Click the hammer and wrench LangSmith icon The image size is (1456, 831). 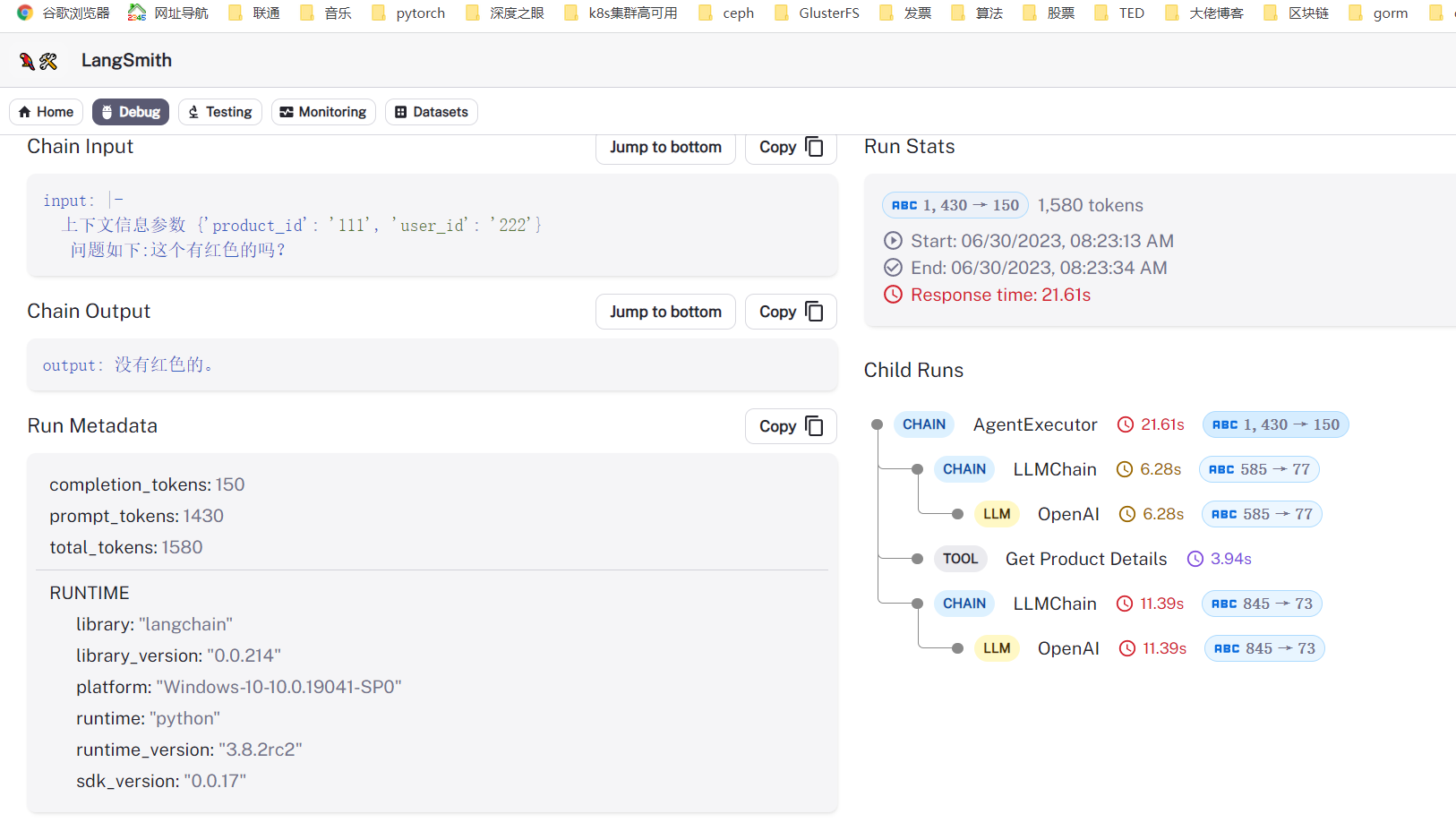coord(50,60)
